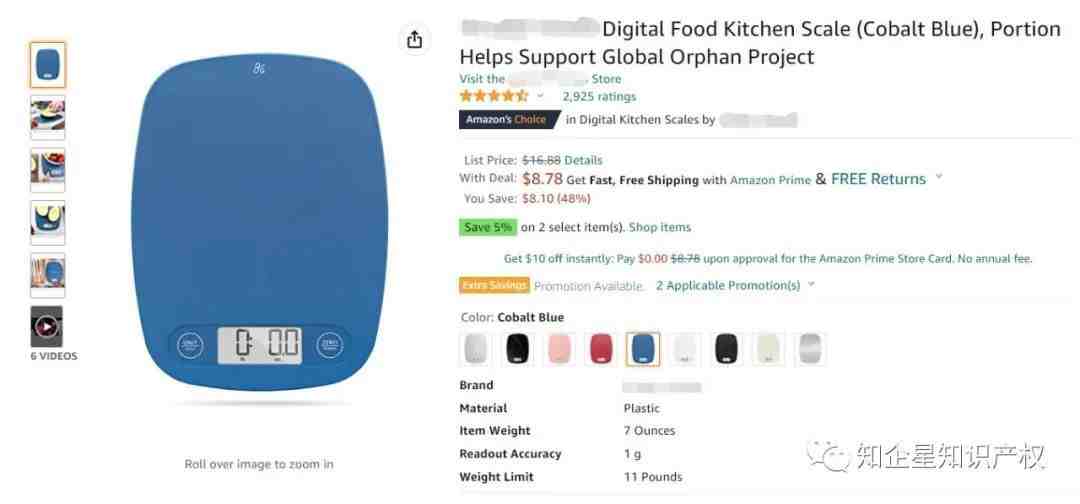Open the Shop items link
1080x504 pixels.
pos(660,227)
